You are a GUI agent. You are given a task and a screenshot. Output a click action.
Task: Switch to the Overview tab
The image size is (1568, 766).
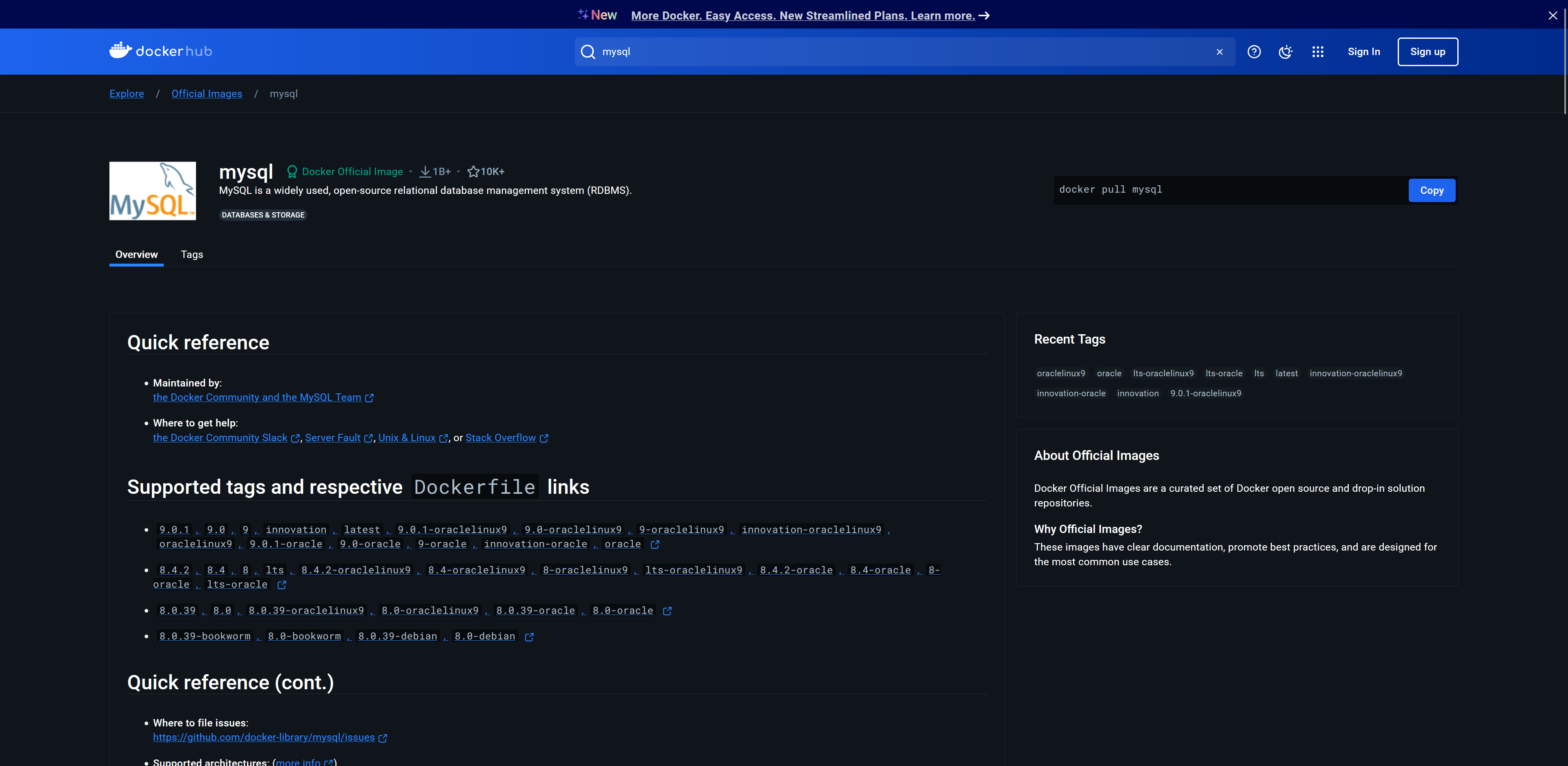[x=136, y=254]
